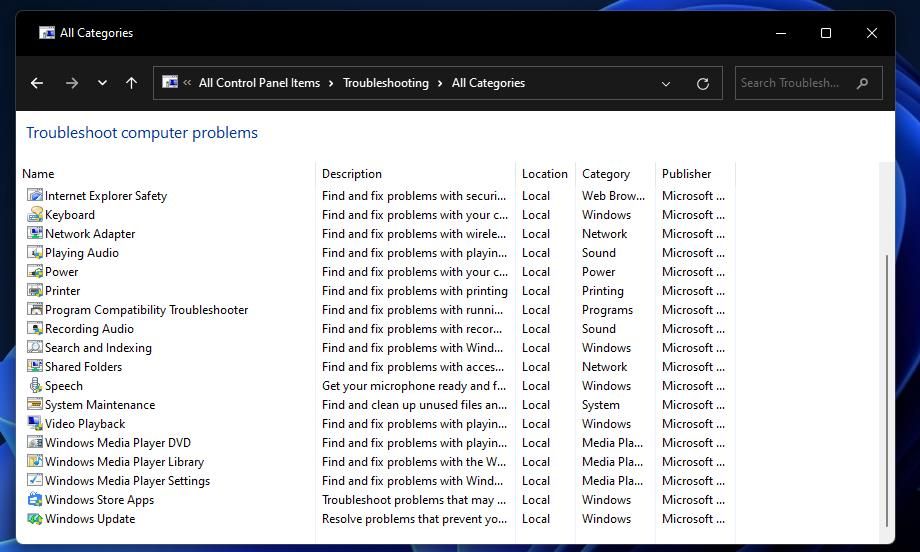This screenshot has height=552, width=920.
Task: Click the Recording Audio icon
Action: [x=35, y=329]
